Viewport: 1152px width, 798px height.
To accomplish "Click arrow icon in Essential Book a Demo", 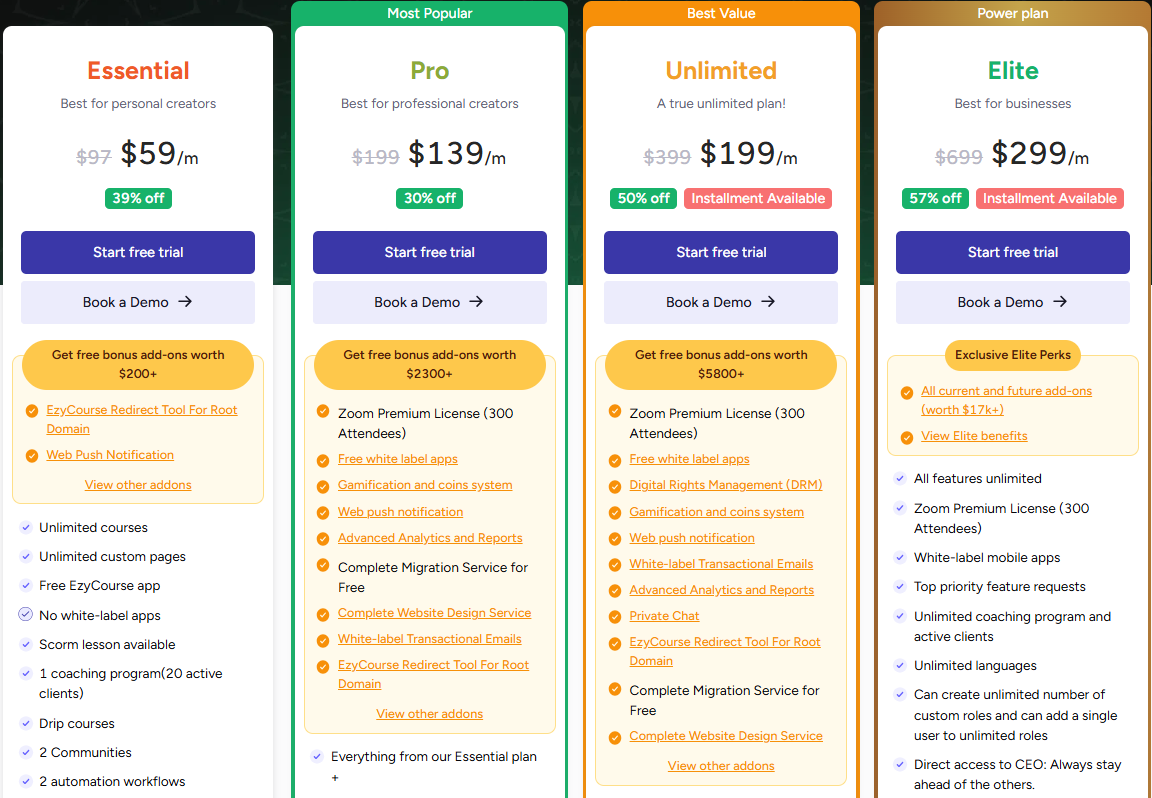I will click(185, 301).
